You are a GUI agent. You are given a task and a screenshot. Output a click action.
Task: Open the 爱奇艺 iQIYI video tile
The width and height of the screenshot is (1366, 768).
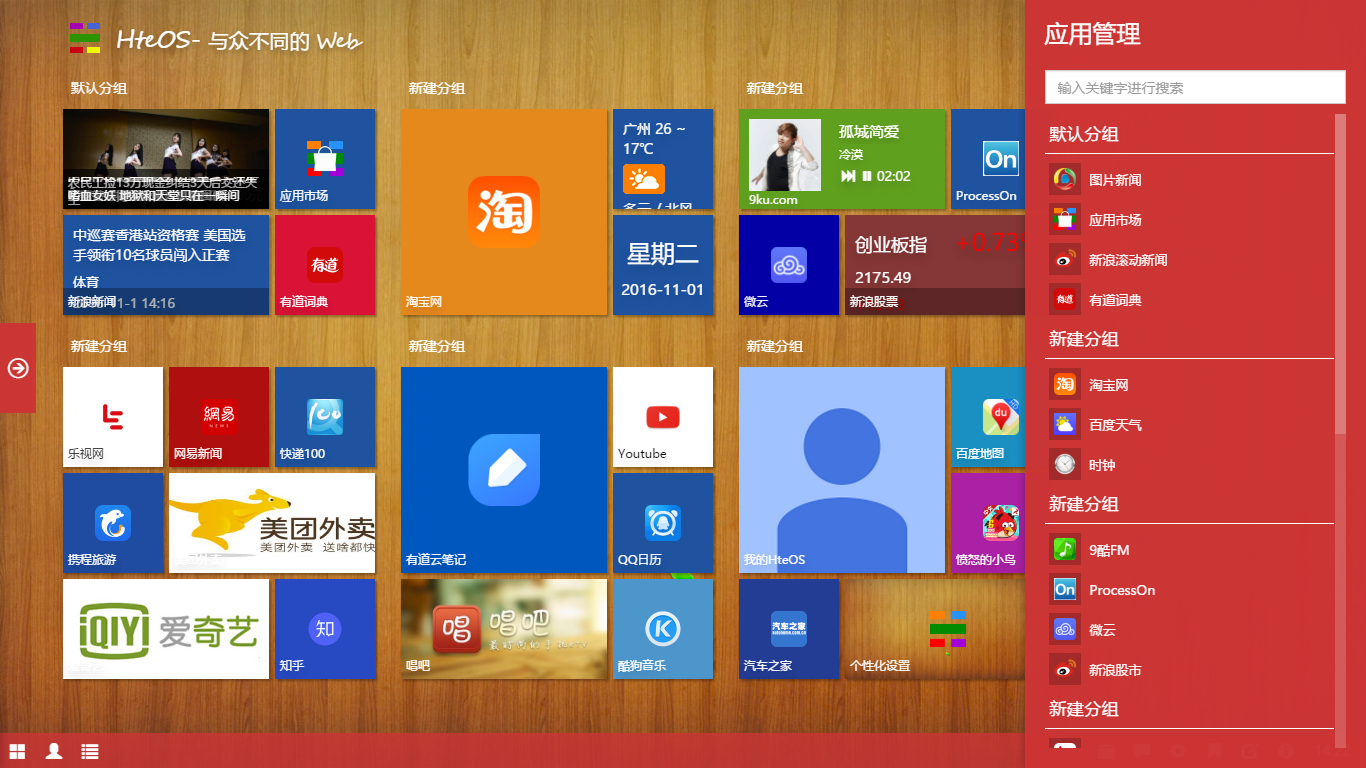click(165, 629)
